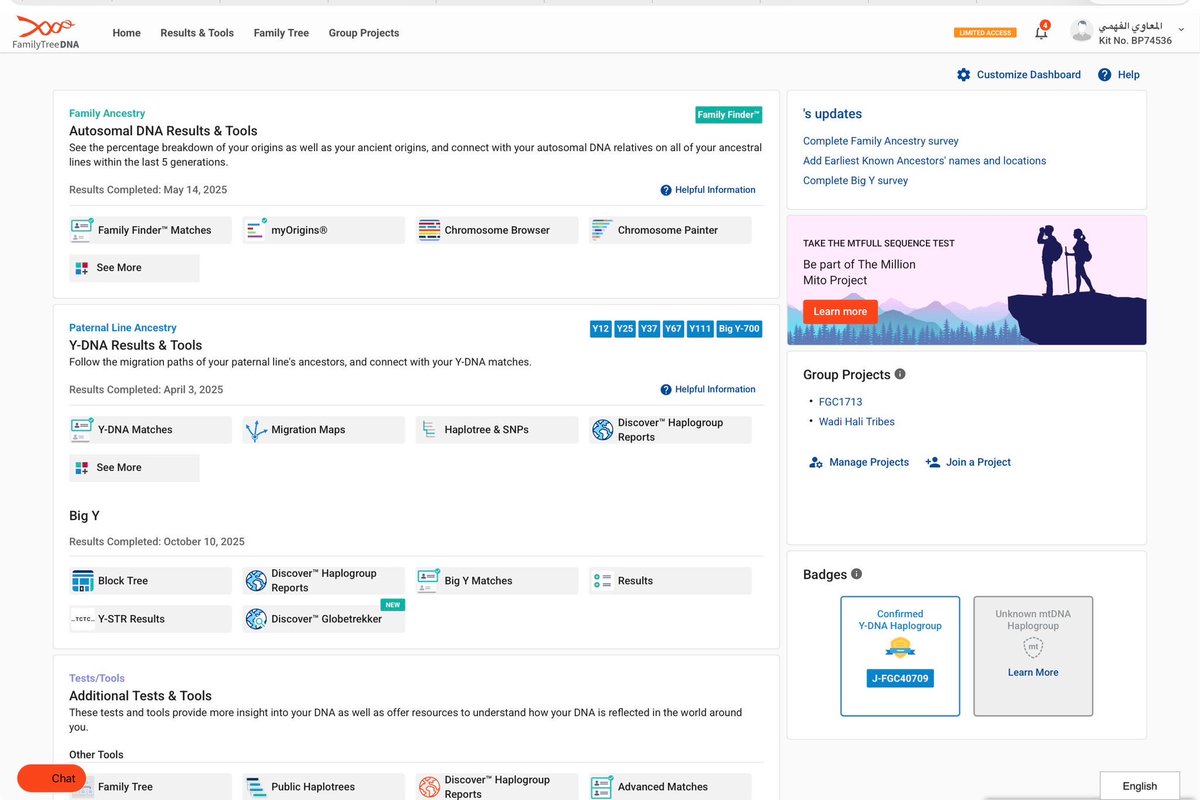Open Big Y Matches tile
This screenshot has height=800, width=1200.
click(x=497, y=581)
